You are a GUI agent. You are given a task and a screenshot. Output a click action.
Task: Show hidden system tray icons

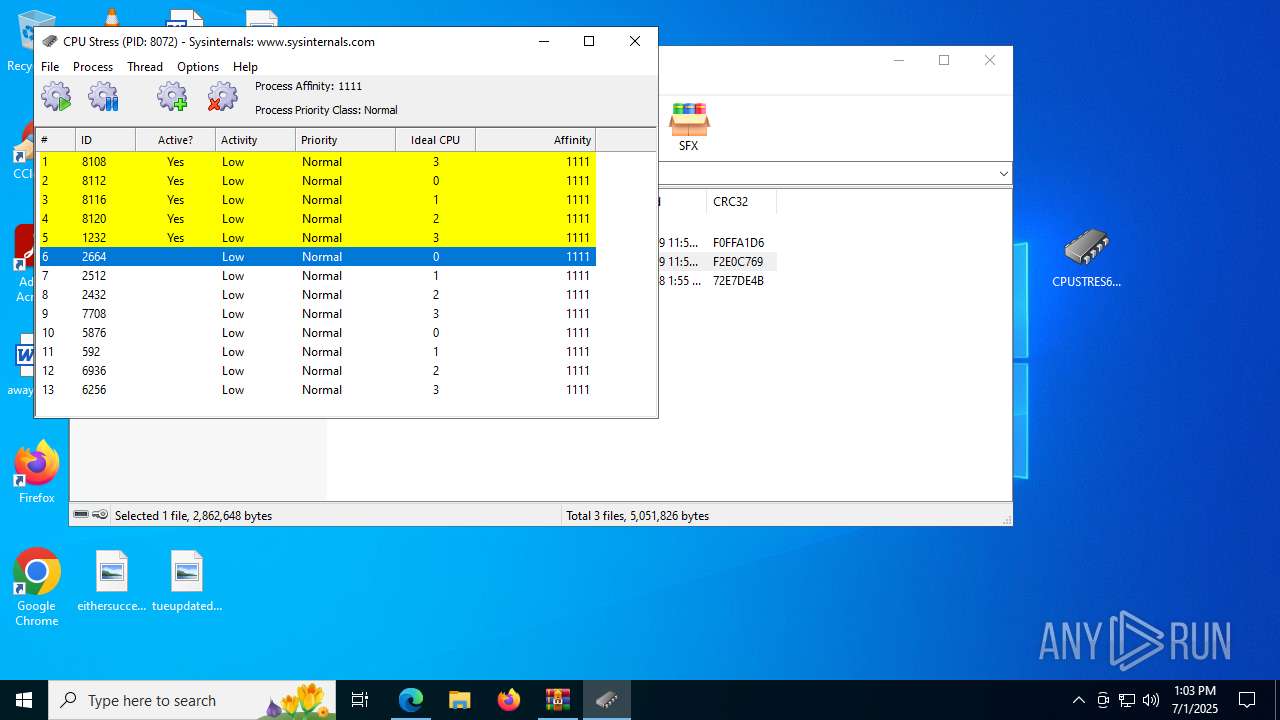coord(1078,700)
